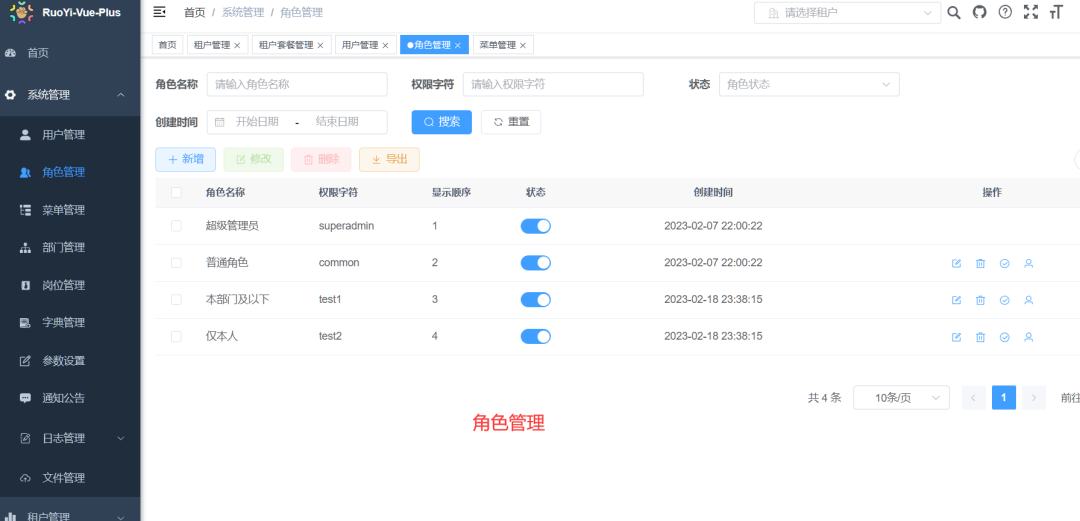Screen dimensions: 1080x521
Task: Click delete trash icon for test1 row
Action: point(980,300)
